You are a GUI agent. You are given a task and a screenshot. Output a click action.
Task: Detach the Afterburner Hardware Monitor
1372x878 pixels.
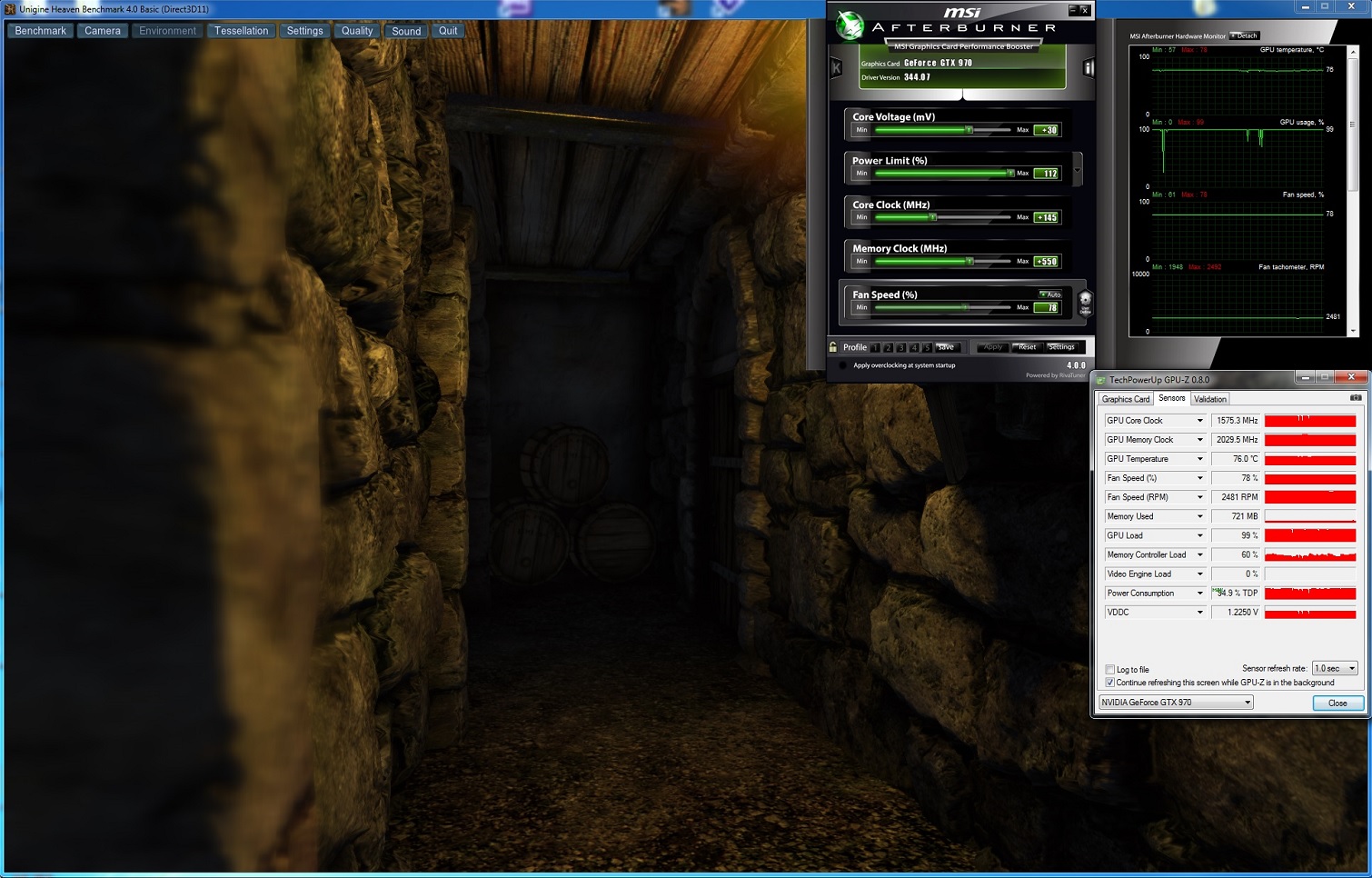click(x=1245, y=35)
